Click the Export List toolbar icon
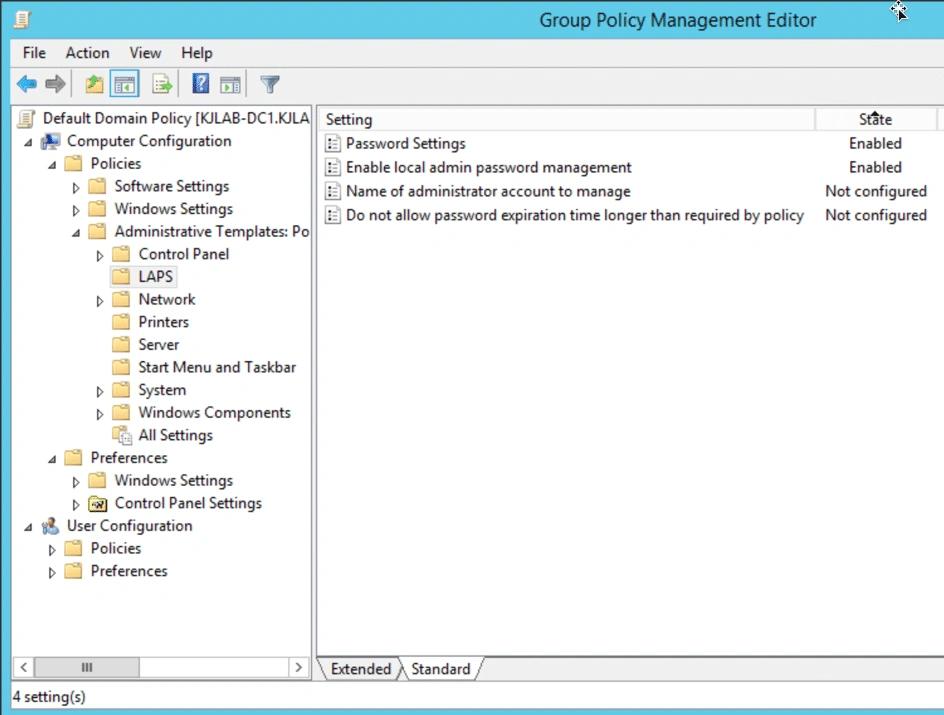 pyautogui.click(x=163, y=84)
